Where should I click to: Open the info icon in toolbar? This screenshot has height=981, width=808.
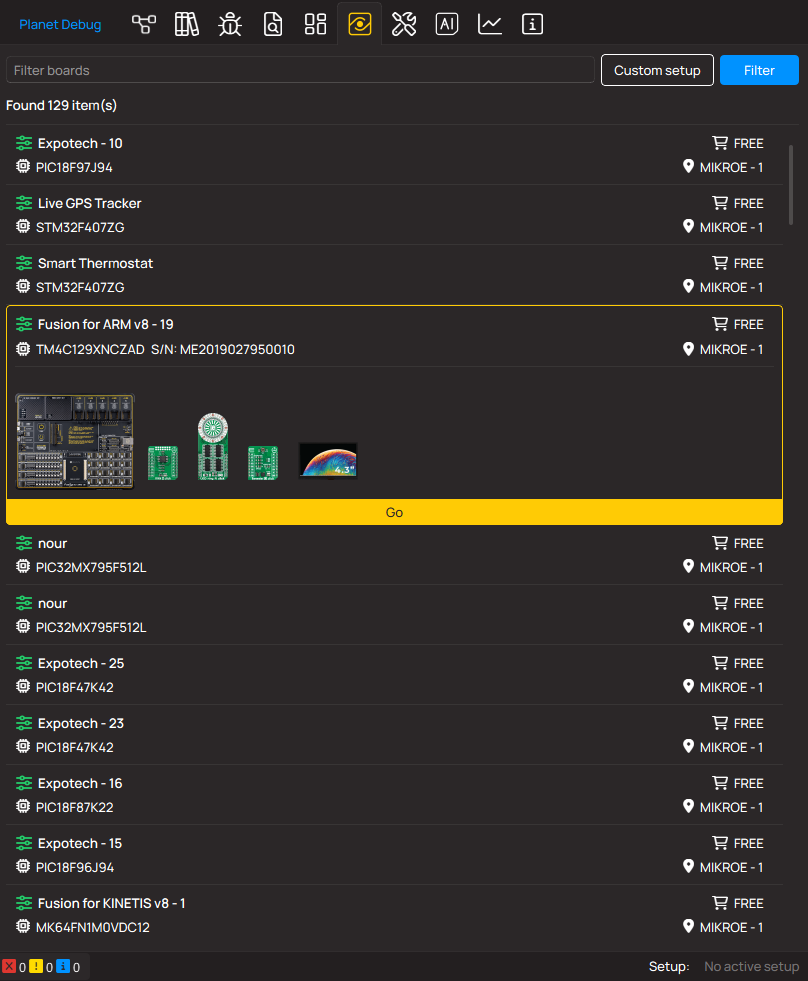pyautogui.click(x=532, y=24)
